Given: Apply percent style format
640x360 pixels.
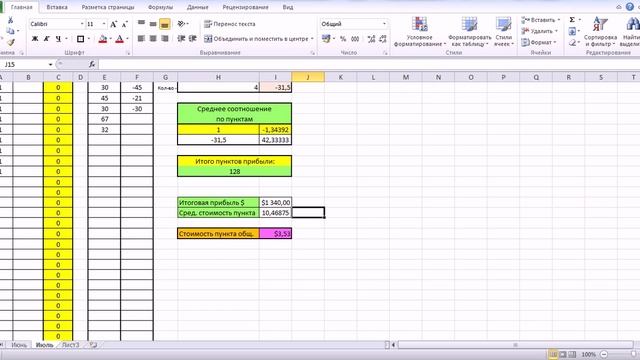Looking at the screenshot, I should [343, 39].
